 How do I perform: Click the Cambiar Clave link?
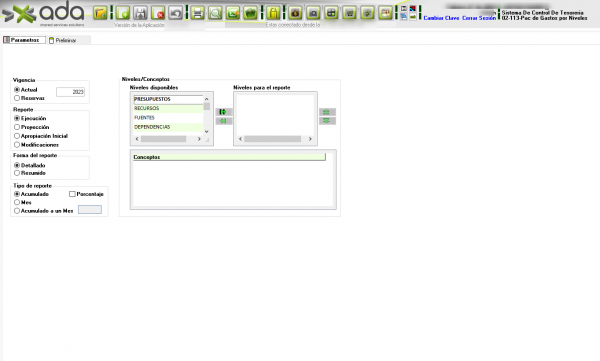point(441,18)
